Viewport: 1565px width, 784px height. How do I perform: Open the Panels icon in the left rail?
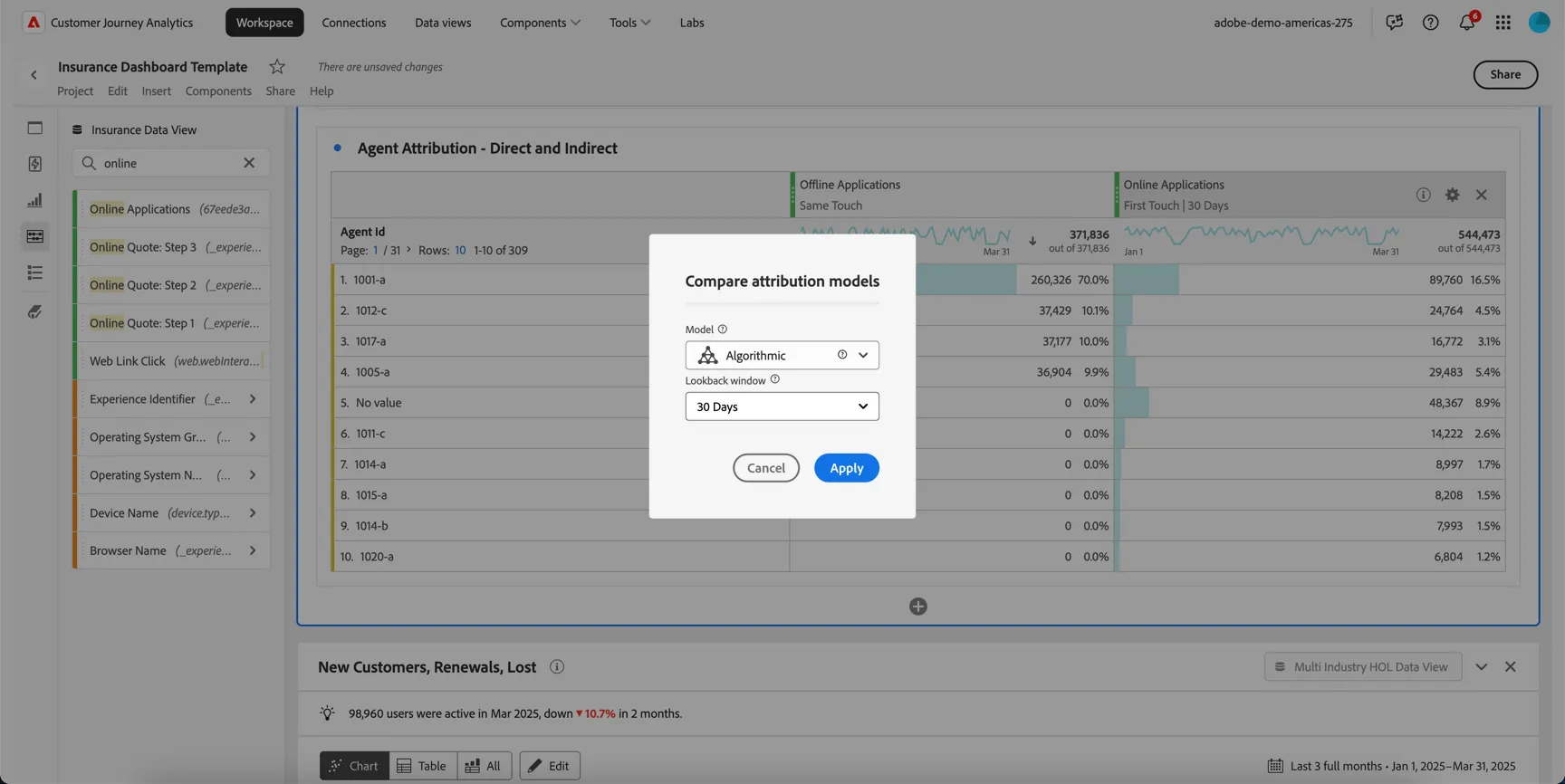(35, 129)
